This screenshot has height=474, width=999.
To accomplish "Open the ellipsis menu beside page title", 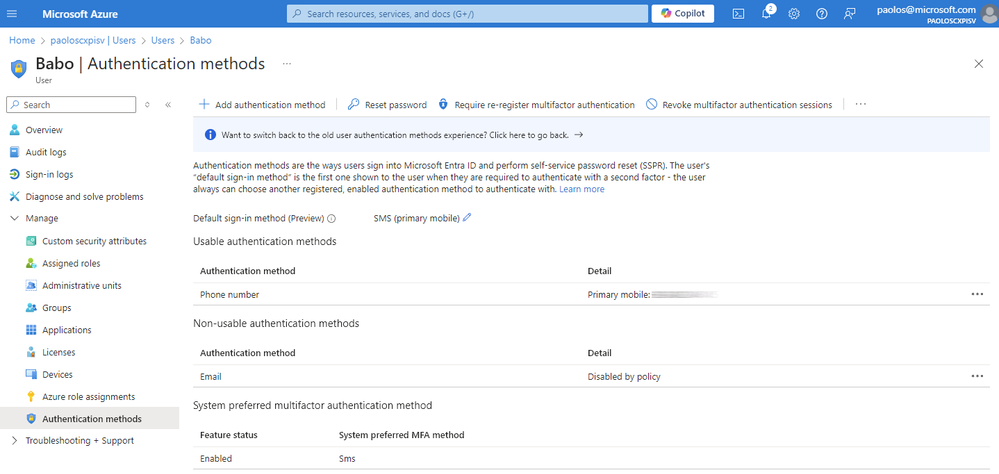I will point(287,64).
